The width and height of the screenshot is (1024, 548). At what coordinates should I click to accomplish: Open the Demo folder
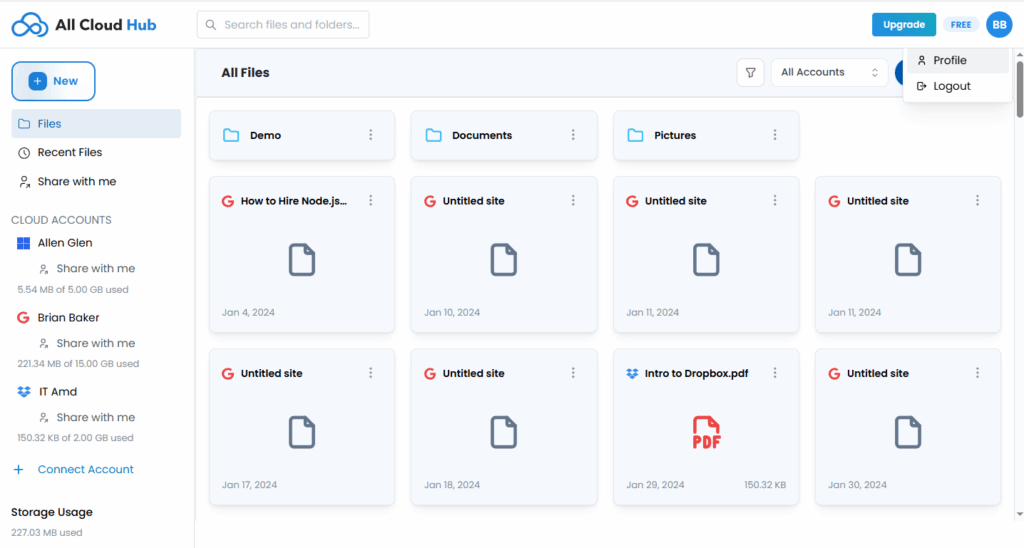point(265,135)
